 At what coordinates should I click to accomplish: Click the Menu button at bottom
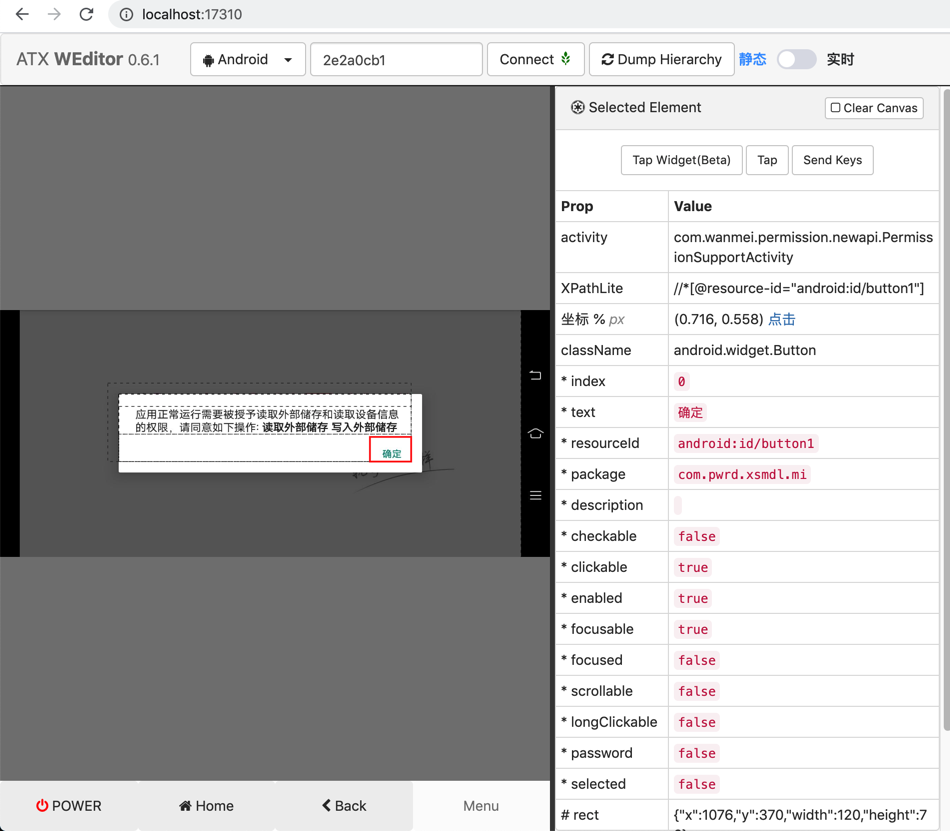point(481,806)
